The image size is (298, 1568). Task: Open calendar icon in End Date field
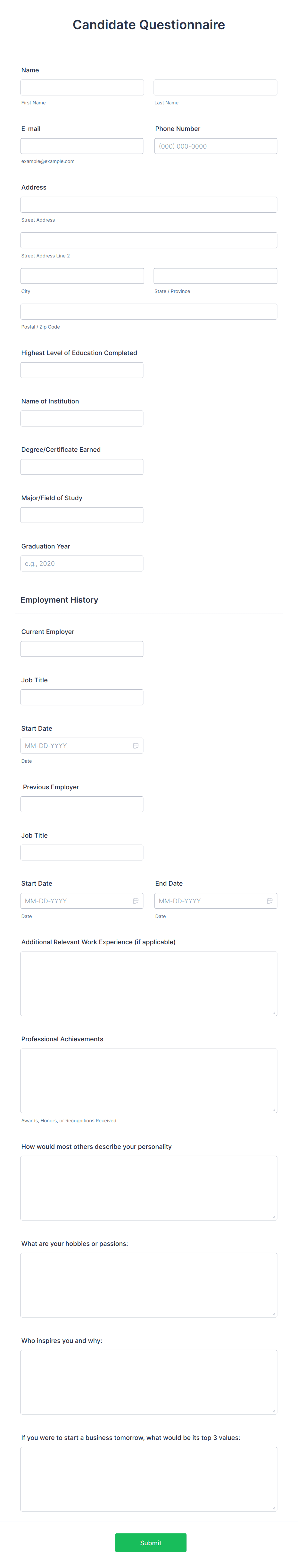[269, 901]
